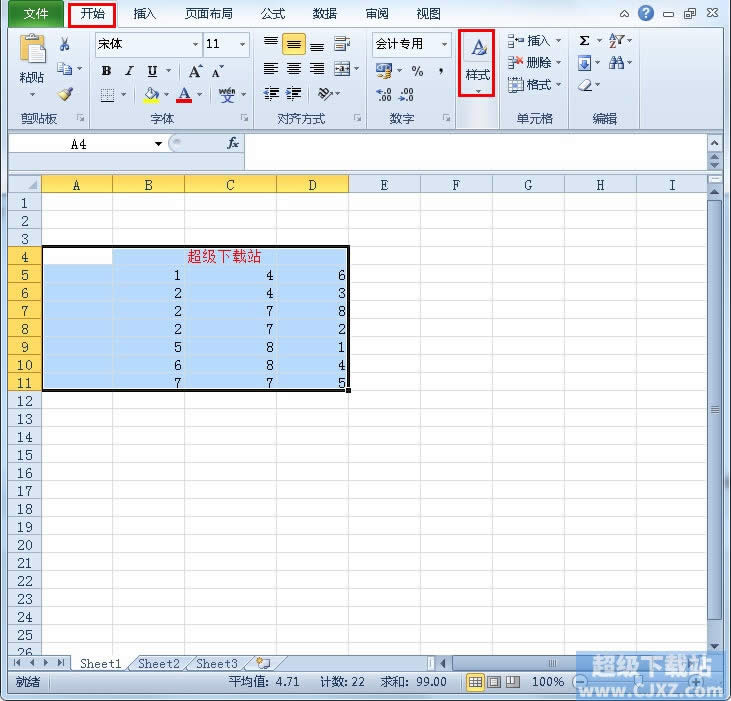Click Merge and Center icon
731x701 pixels.
342,69
